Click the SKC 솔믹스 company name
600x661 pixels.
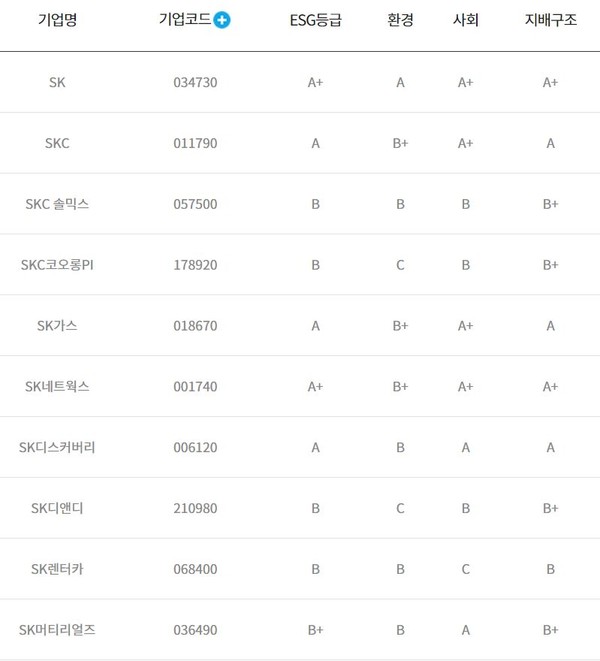(x=57, y=204)
